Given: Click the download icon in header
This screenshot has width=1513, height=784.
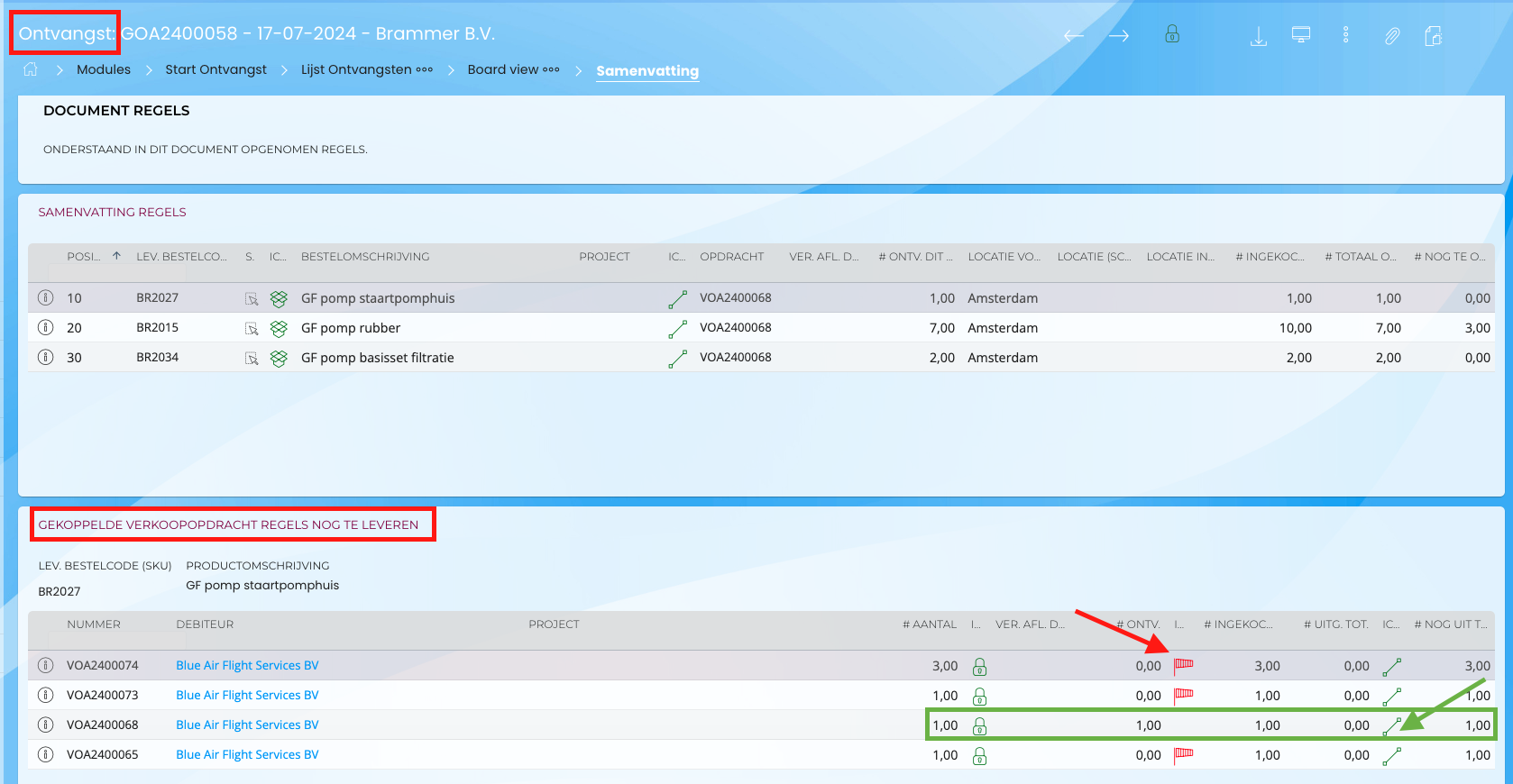Looking at the screenshot, I should tap(1259, 36).
